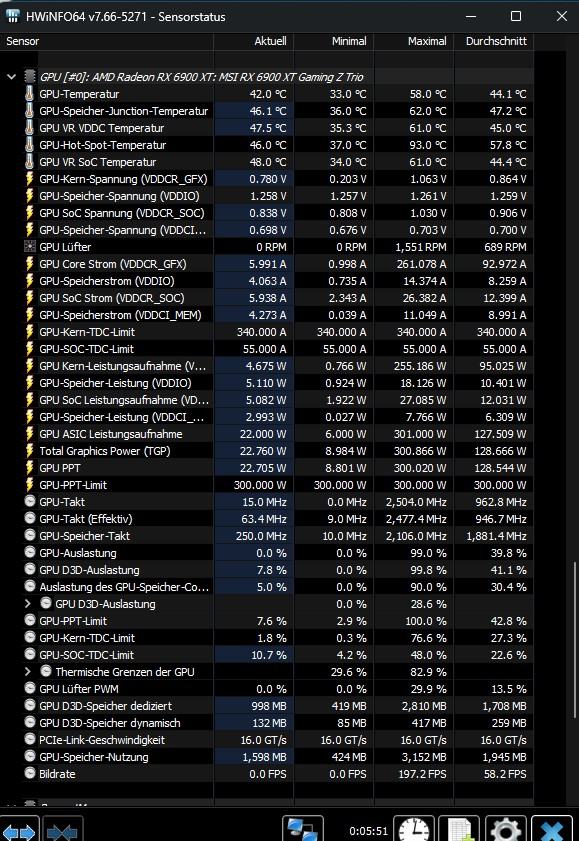Image resolution: width=579 pixels, height=841 pixels.
Task: Click the HWiNFO64 app icon in title bar
Action: (12, 16)
